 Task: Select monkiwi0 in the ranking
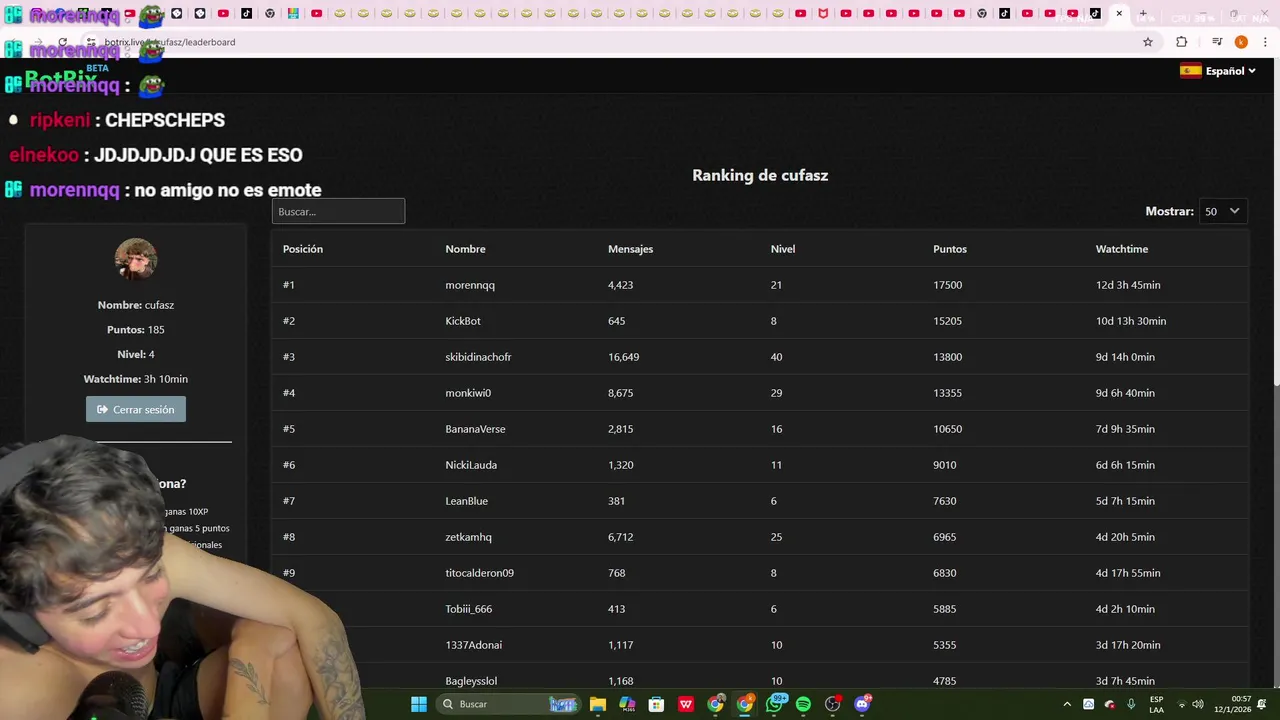468,393
